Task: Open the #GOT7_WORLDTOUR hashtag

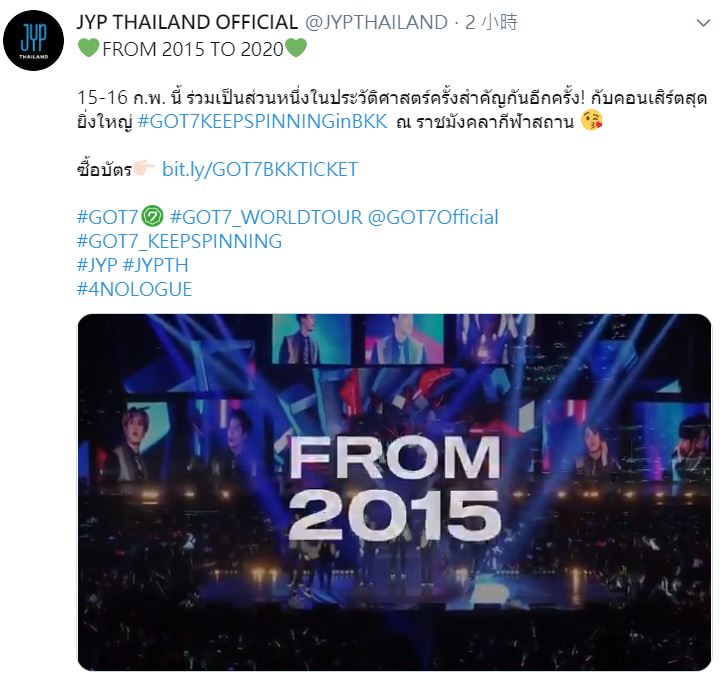Action: coord(266,217)
